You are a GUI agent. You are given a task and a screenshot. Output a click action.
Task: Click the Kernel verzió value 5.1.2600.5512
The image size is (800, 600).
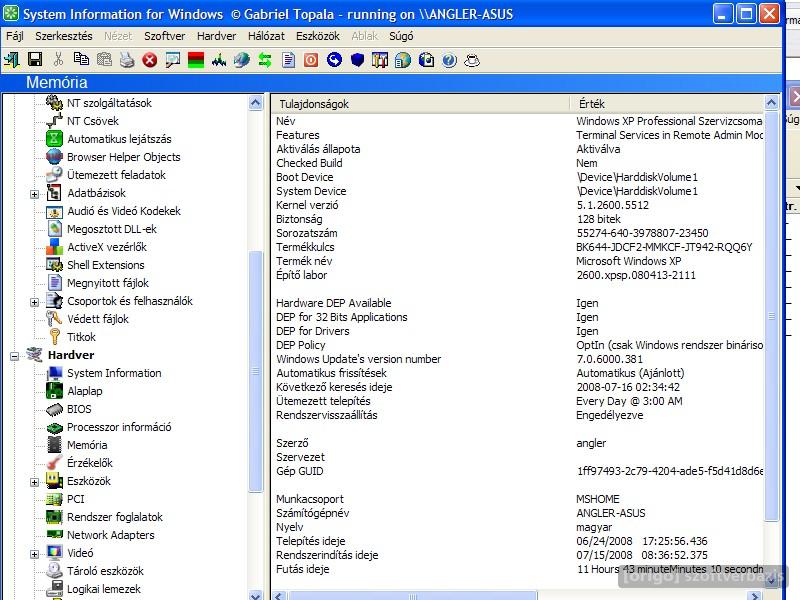[612, 205]
